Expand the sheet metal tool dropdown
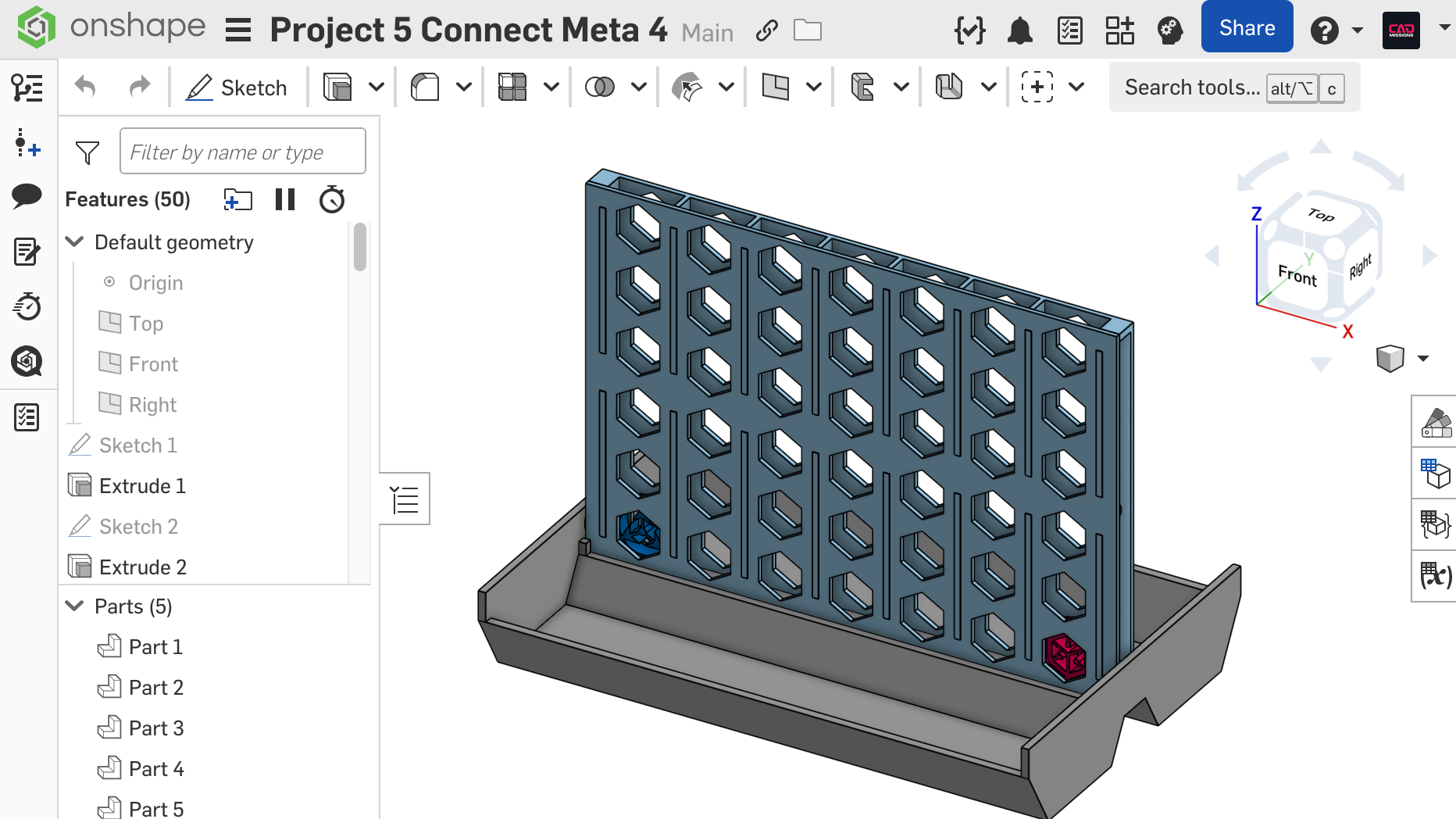The width and height of the screenshot is (1456, 819). 901,87
